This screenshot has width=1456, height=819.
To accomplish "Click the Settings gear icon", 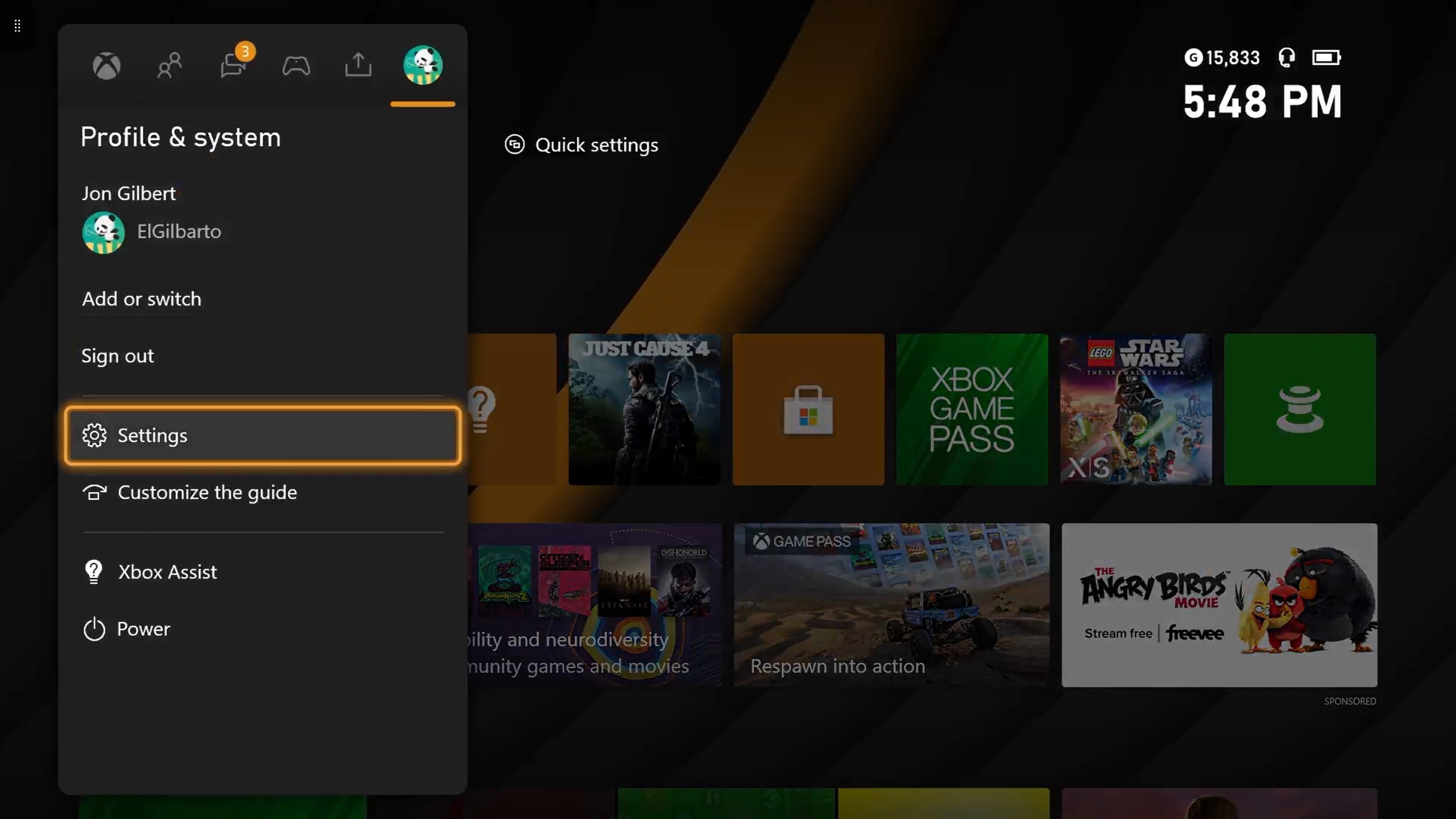I will click(x=94, y=434).
